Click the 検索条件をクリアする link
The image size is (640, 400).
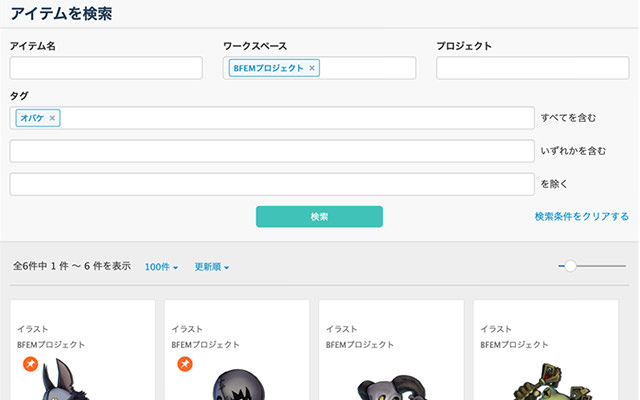(x=582, y=216)
